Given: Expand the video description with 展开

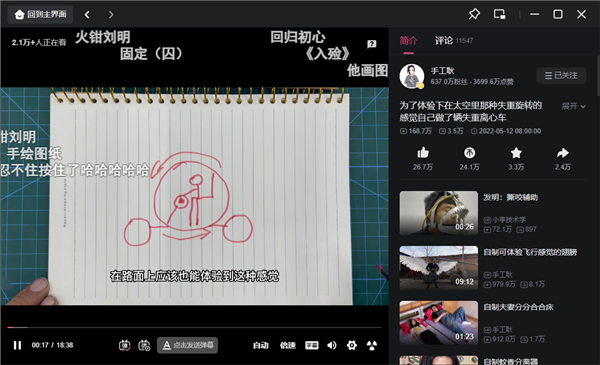Looking at the screenshot, I should coord(573,106).
